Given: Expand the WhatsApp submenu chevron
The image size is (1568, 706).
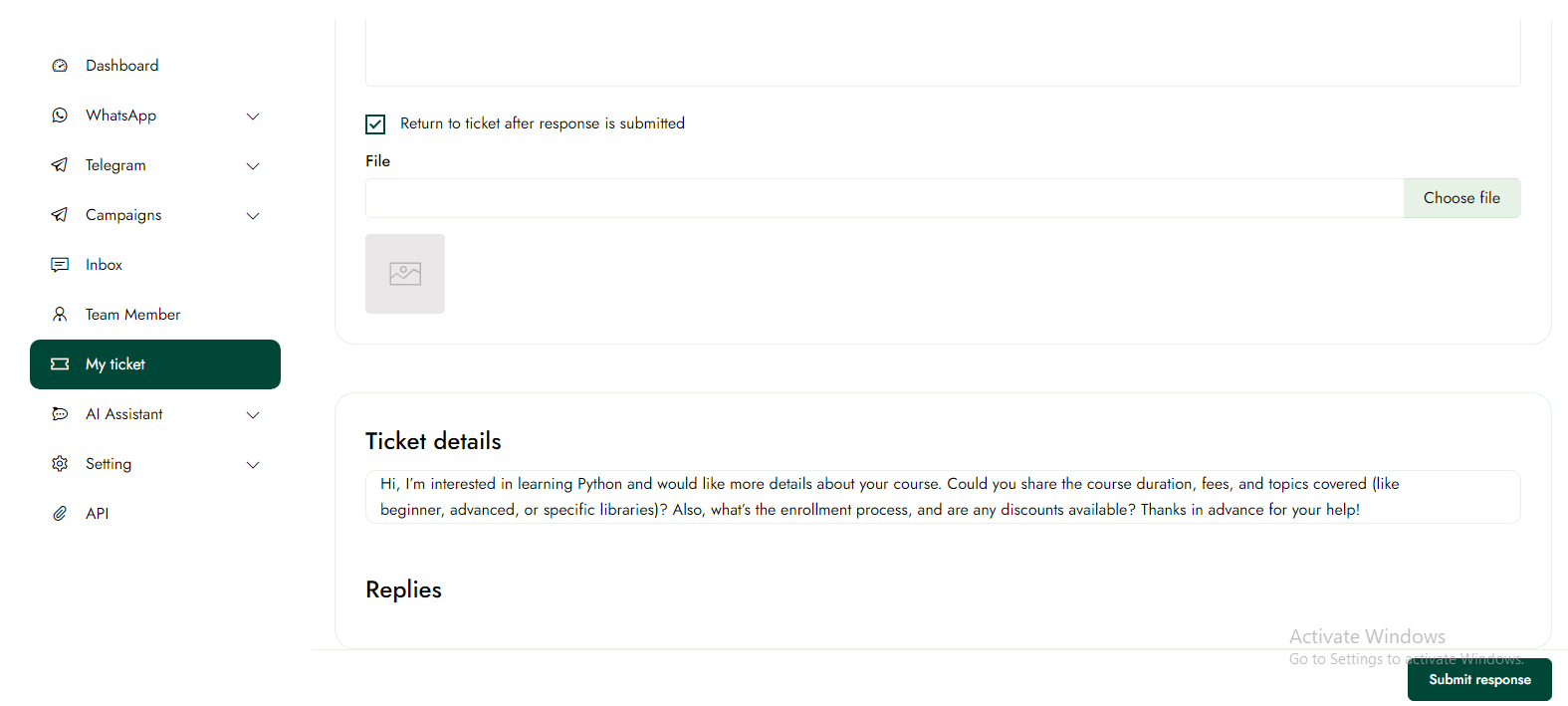Looking at the screenshot, I should coord(253,117).
